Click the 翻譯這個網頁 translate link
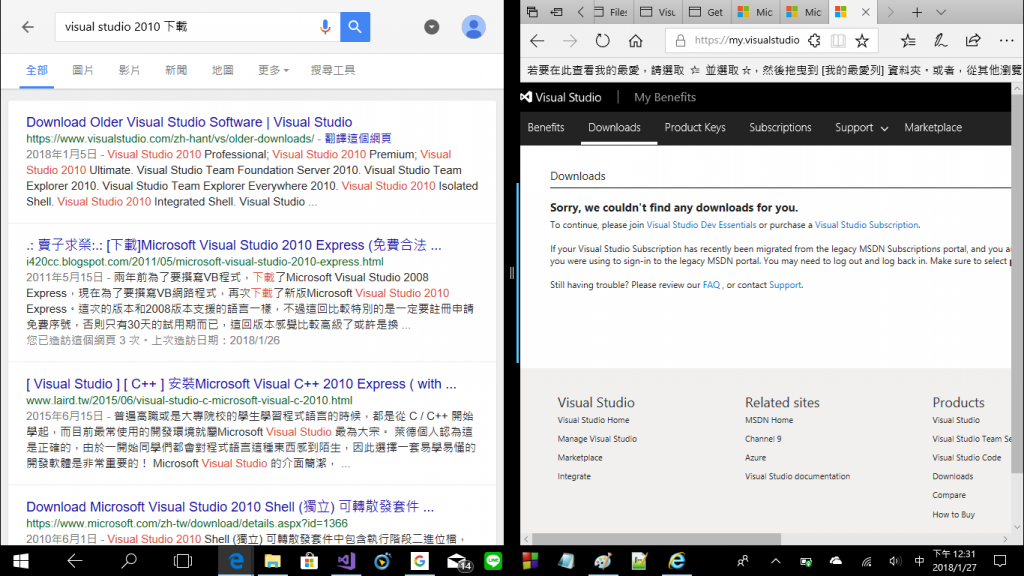The height and width of the screenshot is (576, 1024). click(358, 138)
